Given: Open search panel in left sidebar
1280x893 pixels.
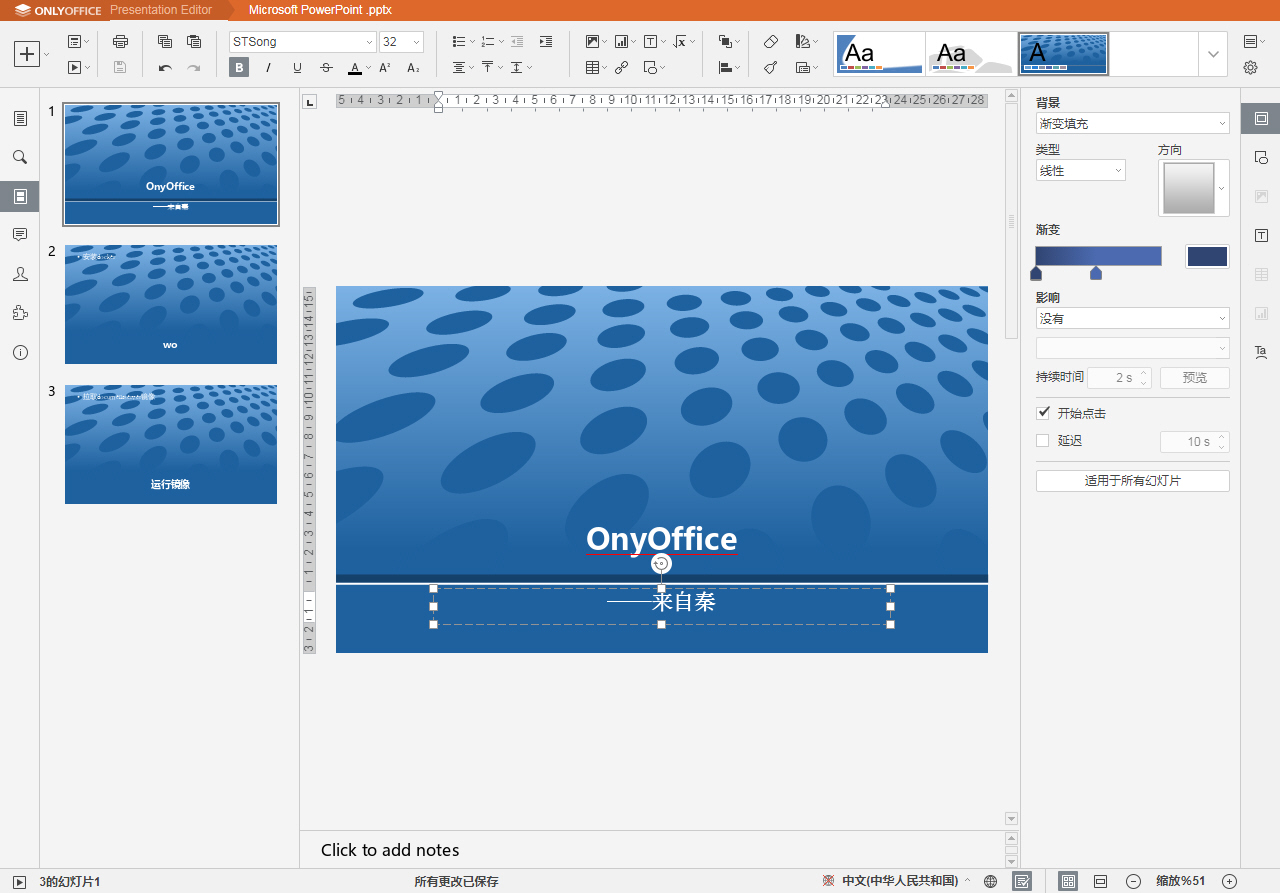Looking at the screenshot, I should click(20, 157).
